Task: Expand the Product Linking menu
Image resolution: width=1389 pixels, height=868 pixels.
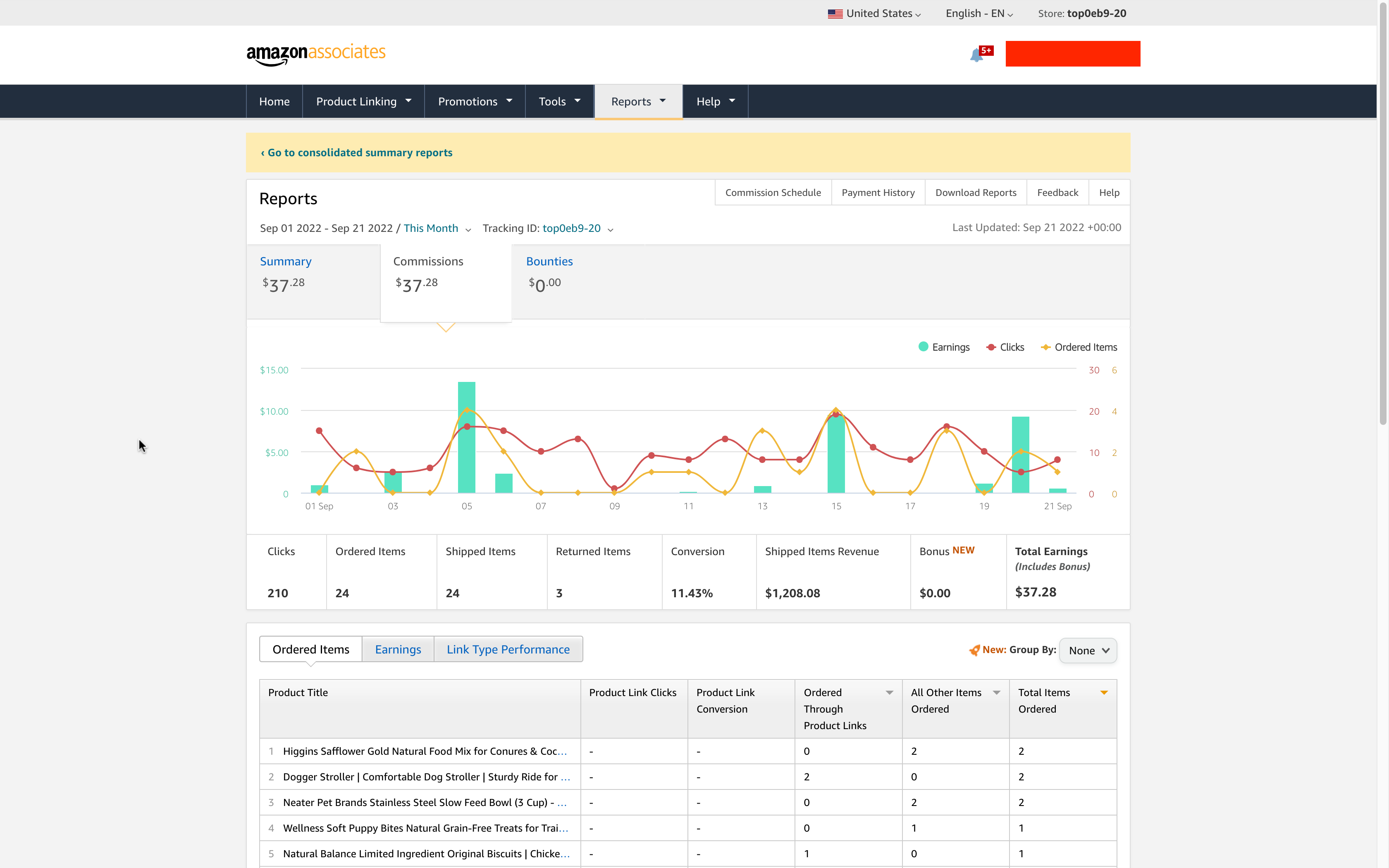Action: 363,102
